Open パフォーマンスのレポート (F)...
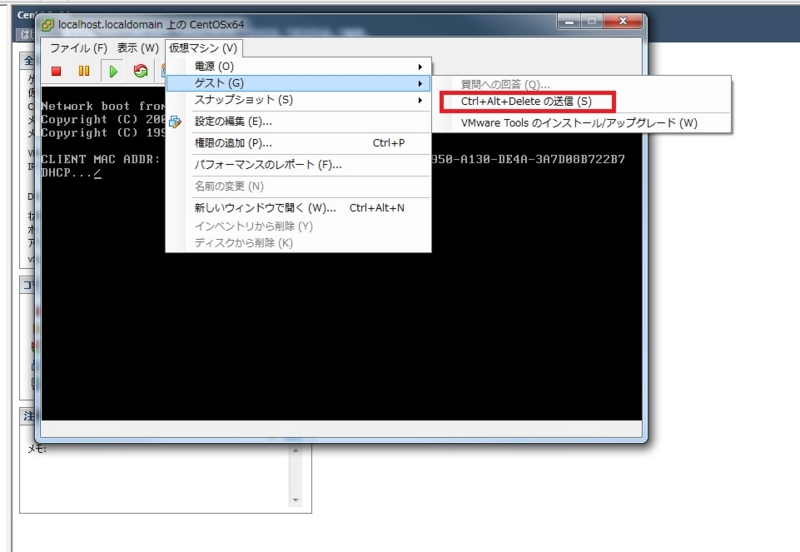Screen dimensions: 800x552 pyautogui.click(x=298, y=165)
